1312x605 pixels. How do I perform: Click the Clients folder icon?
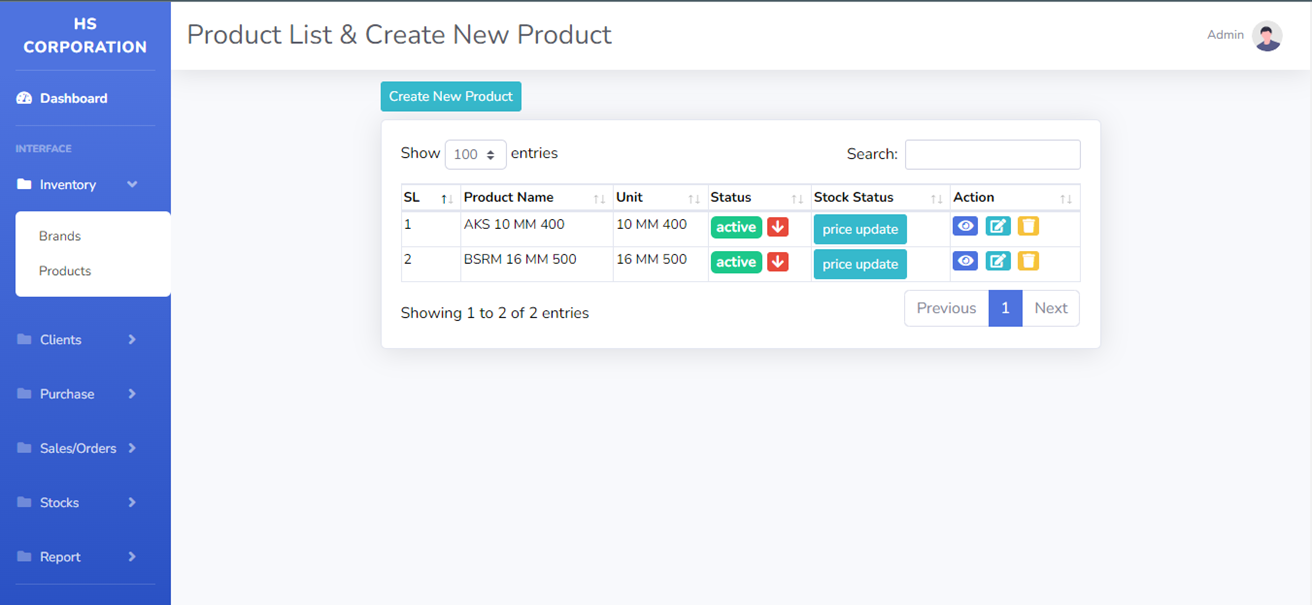click(25, 339)
